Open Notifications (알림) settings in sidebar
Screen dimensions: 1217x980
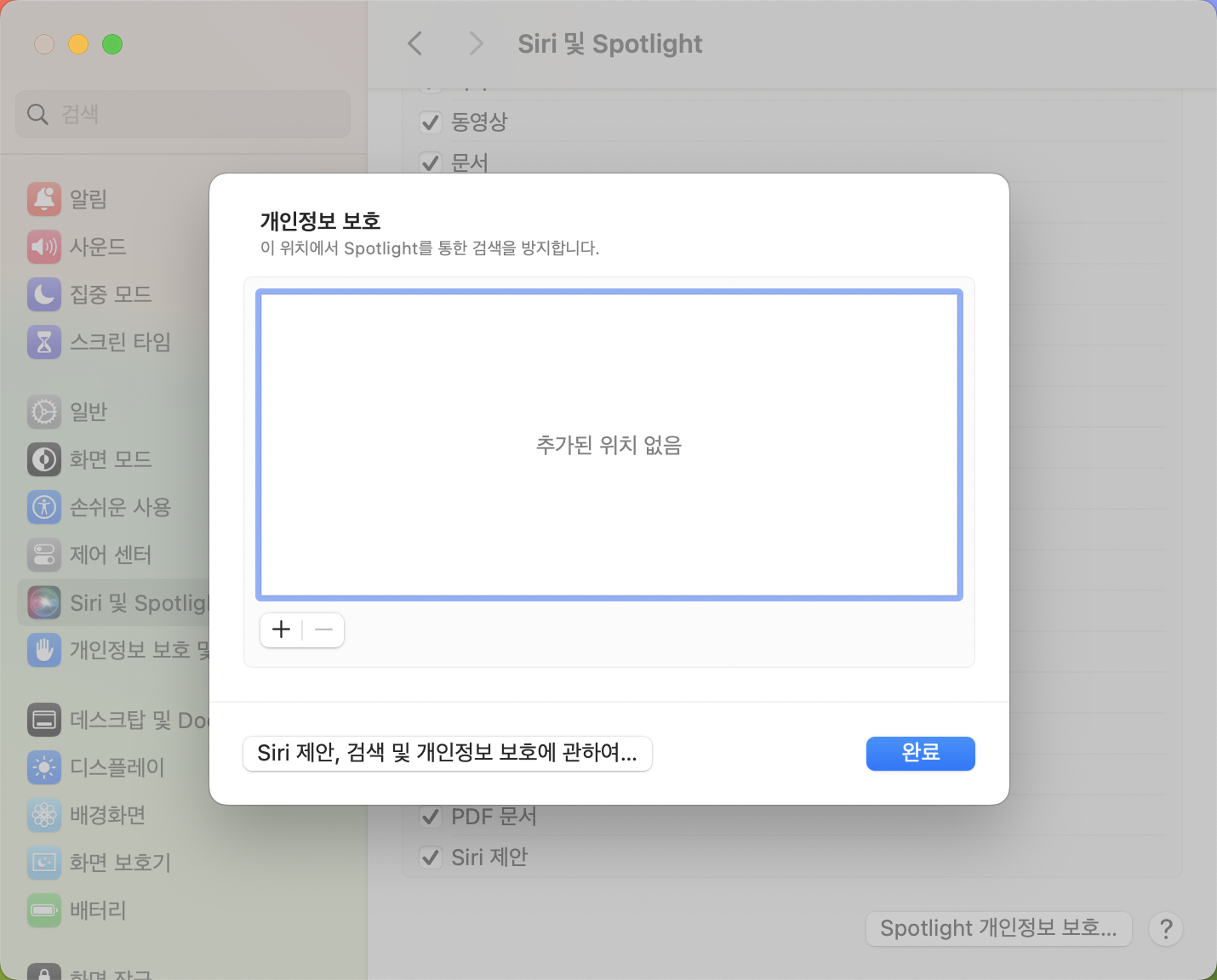click(85, 198)
